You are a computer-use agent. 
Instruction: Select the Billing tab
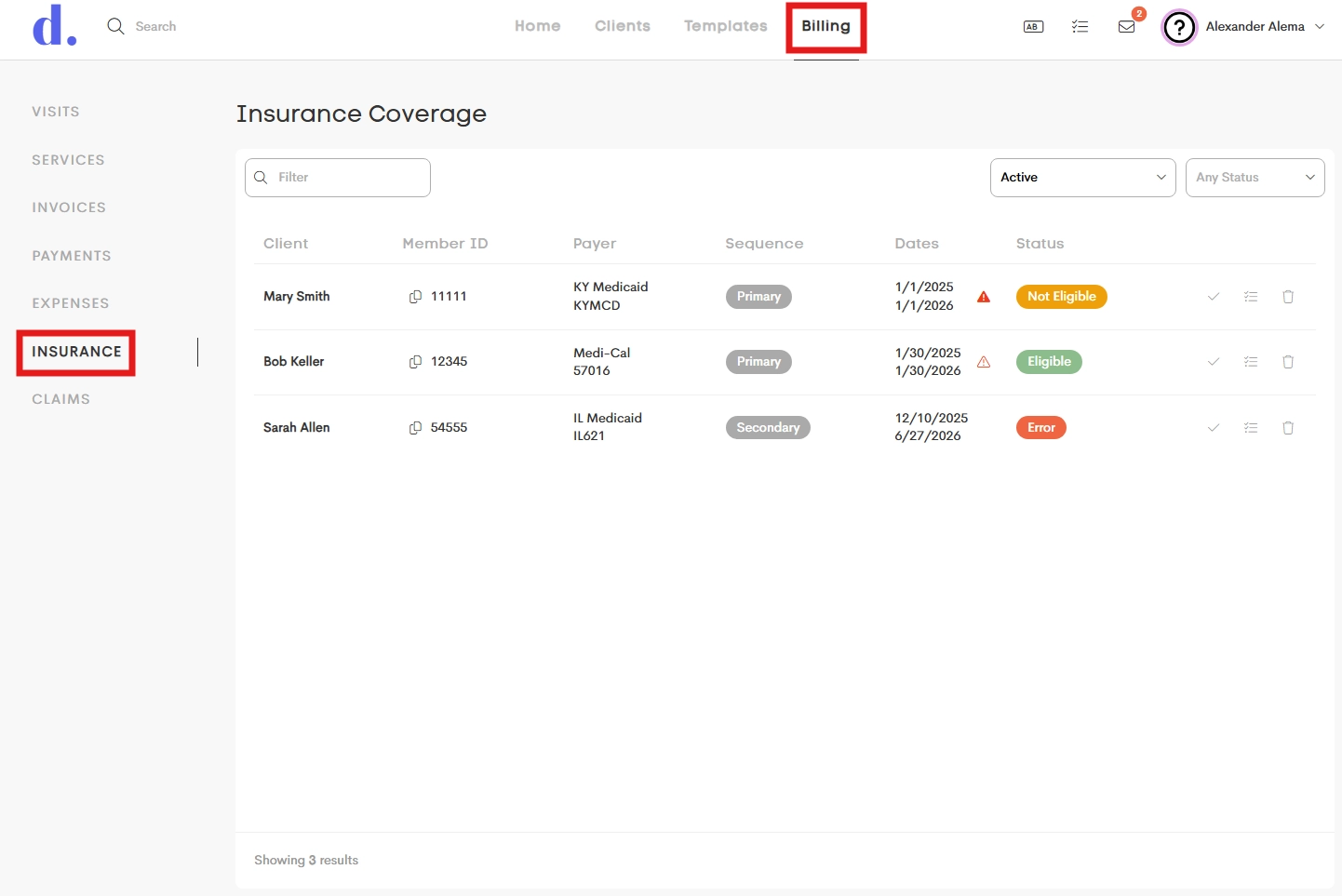point(826,26)
